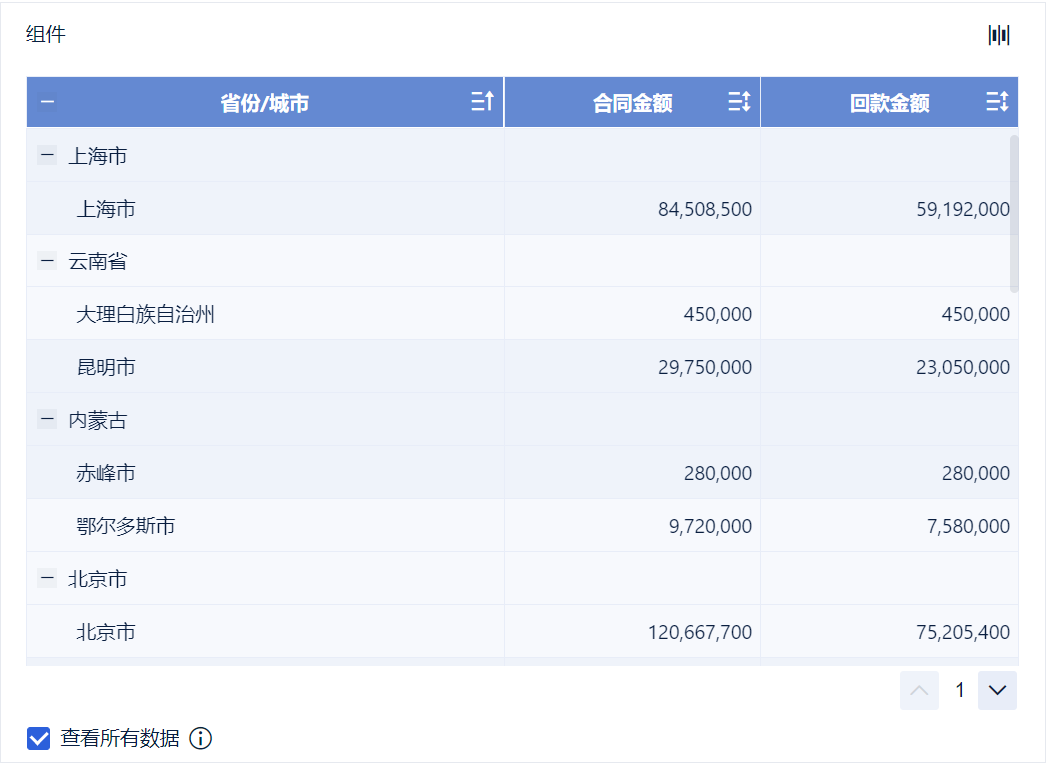Collapse the 上海市 province group
Image resolution: width=1049 pixels, height=763 pixels.
click(47, 155)
